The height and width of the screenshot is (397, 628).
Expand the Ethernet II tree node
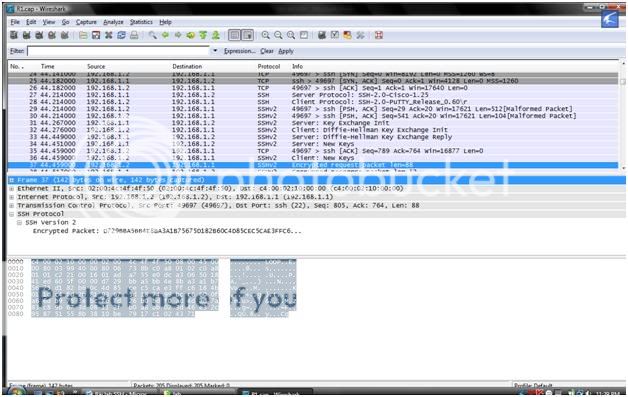[12, 189]
